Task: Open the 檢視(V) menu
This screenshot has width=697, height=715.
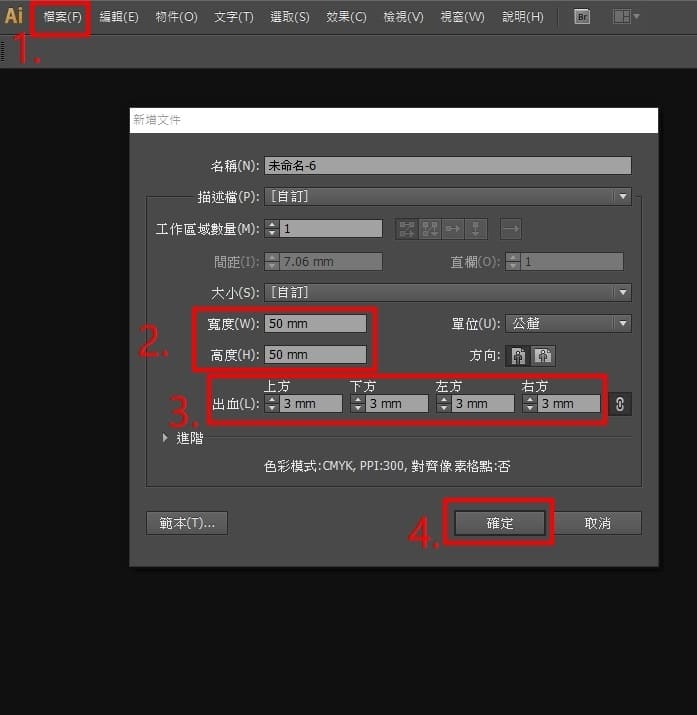Action: pyautogui.click(x=403, y=17)
